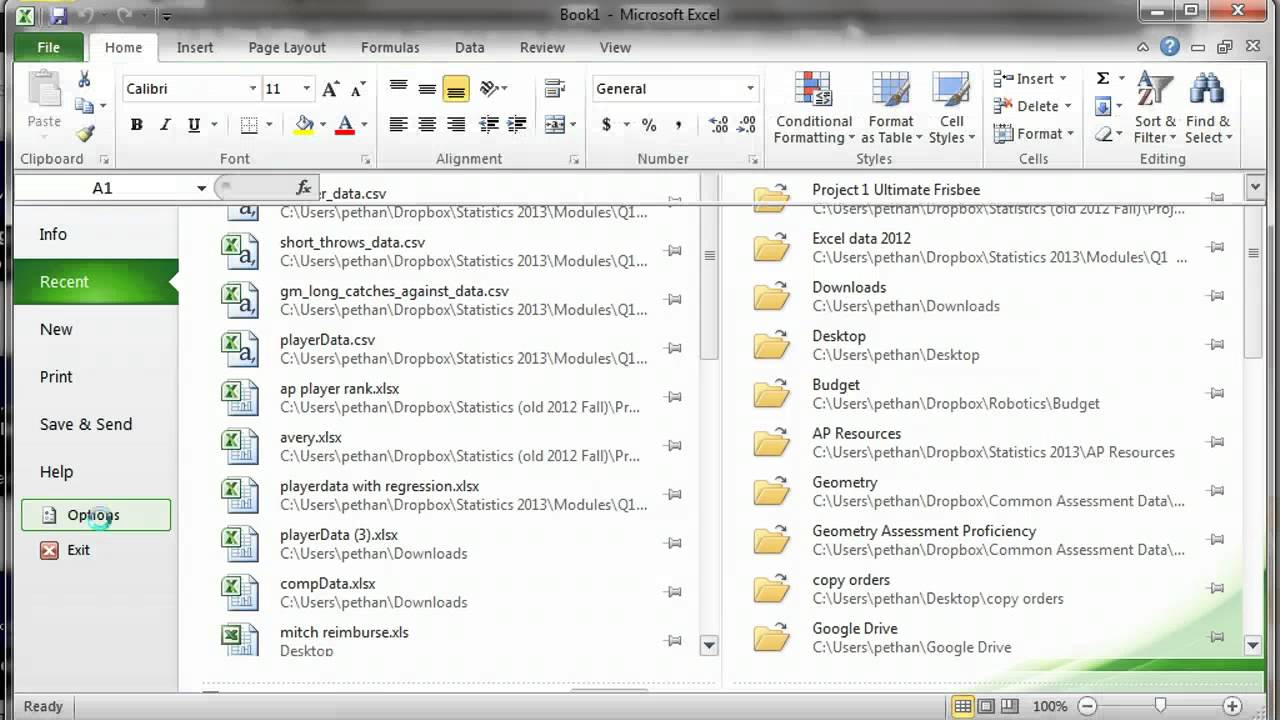Adjust the zoom slider in status bar
This screenshot has width=1280, height=720.
click(1161, 706)
